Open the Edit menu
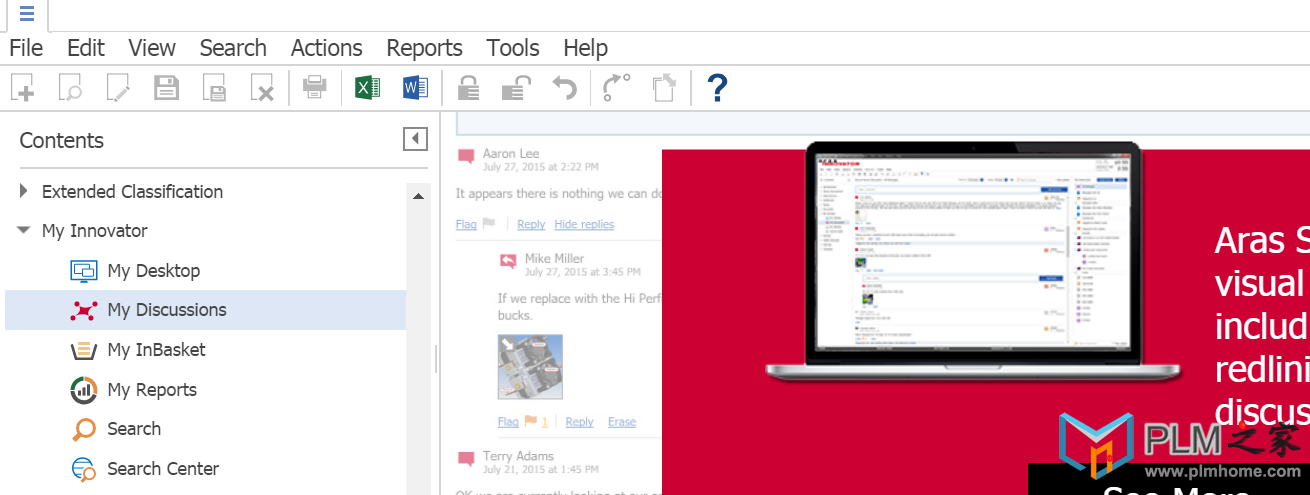1310x495 pixels. [85, 48]
